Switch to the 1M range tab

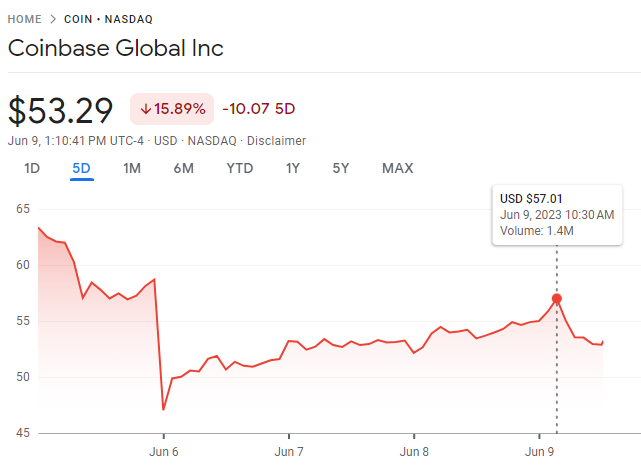coord(132,168)
